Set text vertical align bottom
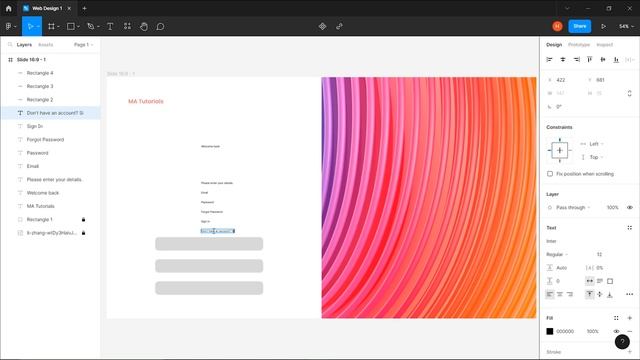 [610, 294]
